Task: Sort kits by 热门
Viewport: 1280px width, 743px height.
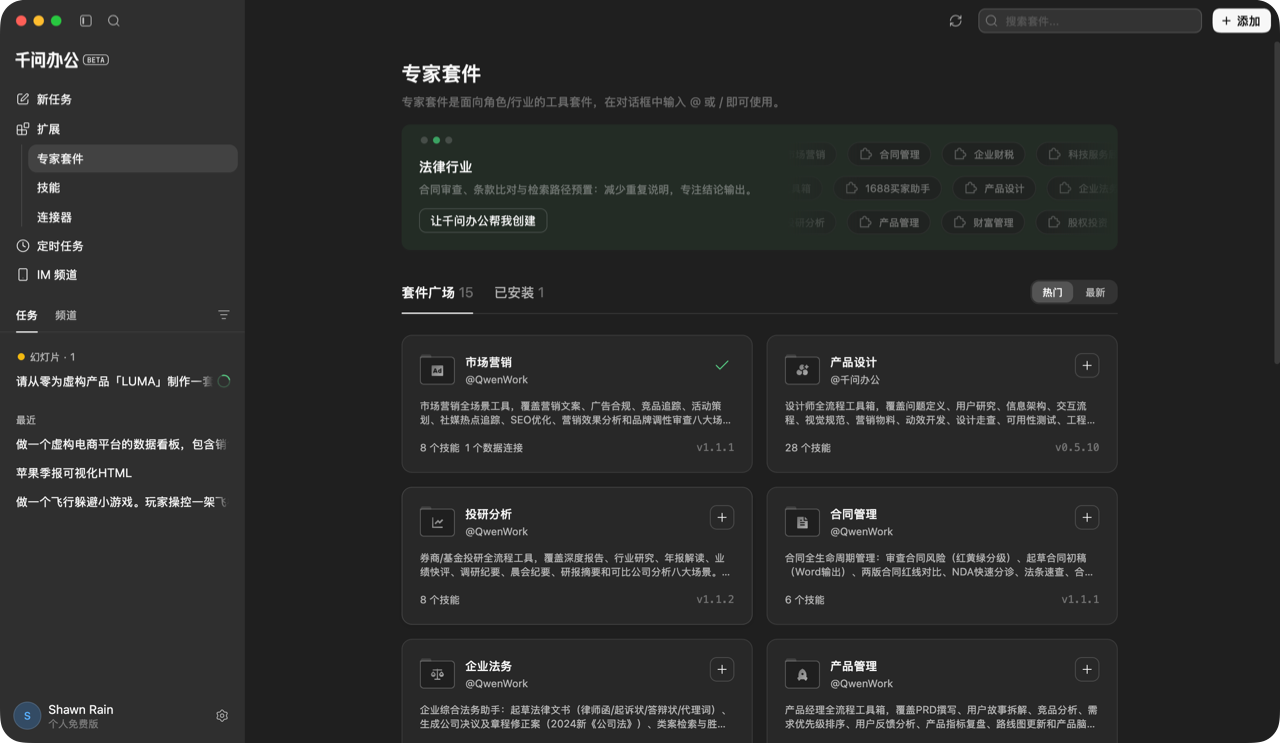Action: [1053, 293]
